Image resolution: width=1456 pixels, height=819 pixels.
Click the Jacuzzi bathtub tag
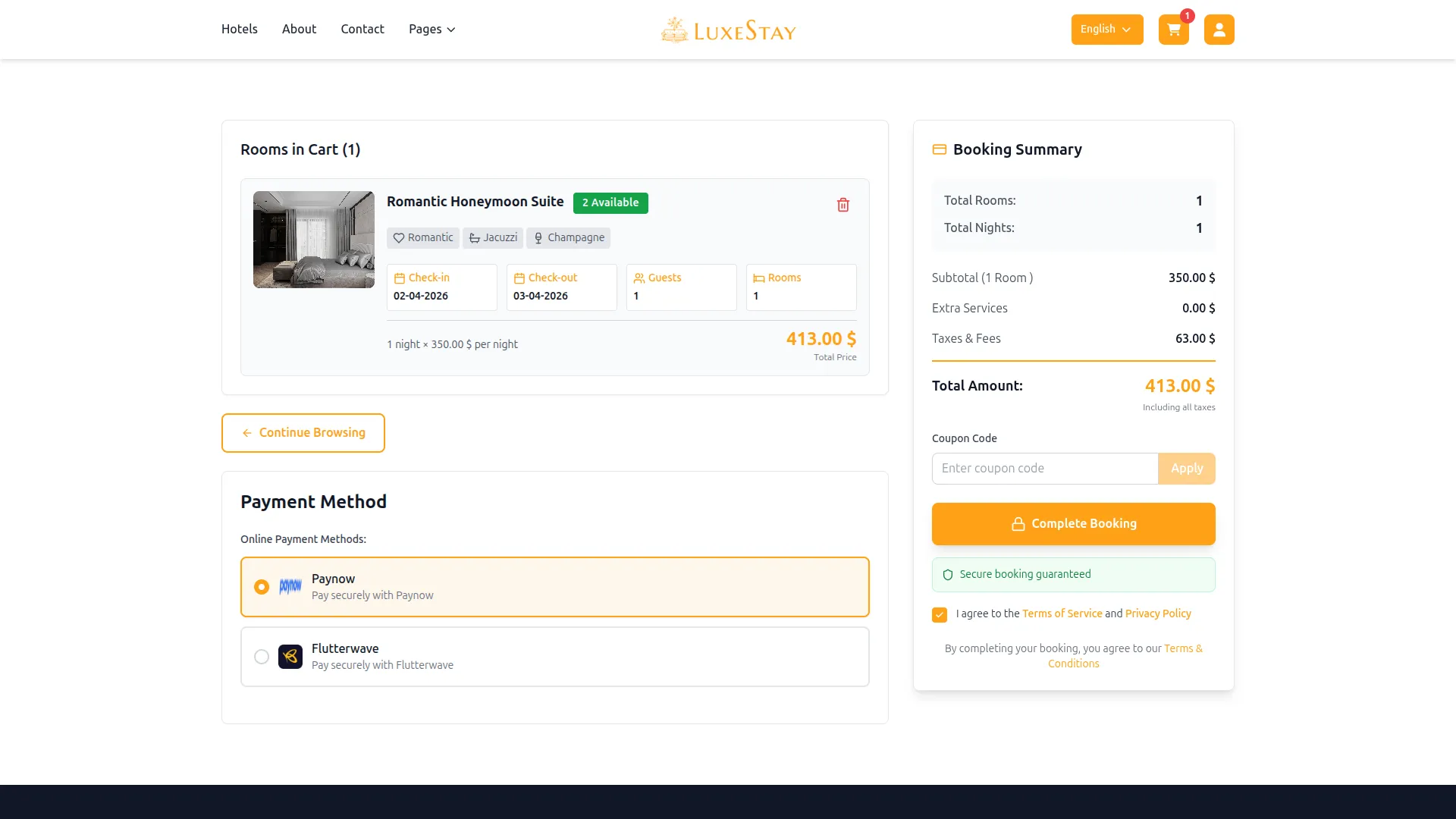pos(493,238)
